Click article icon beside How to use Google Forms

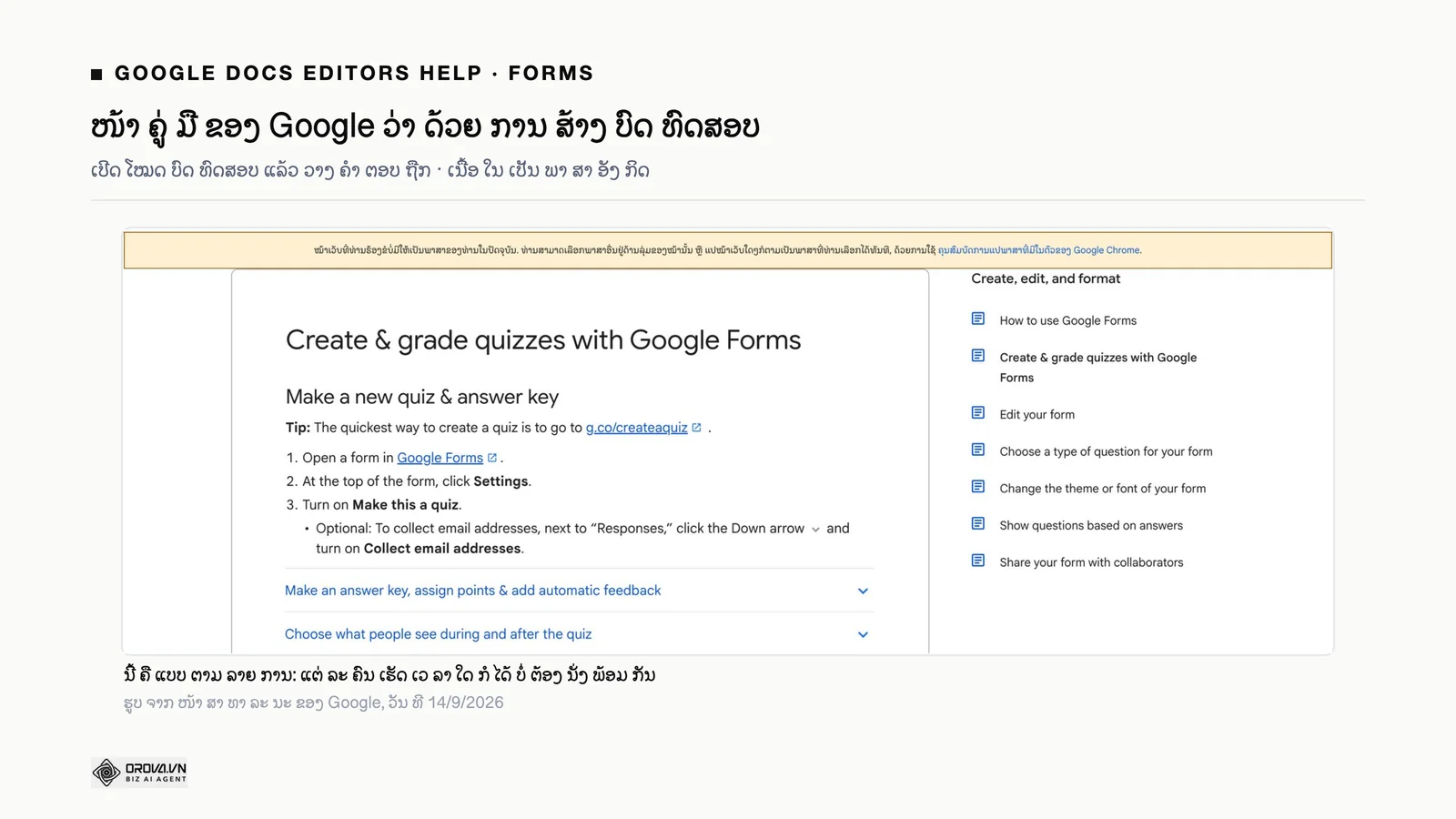[x=978, y=318]
